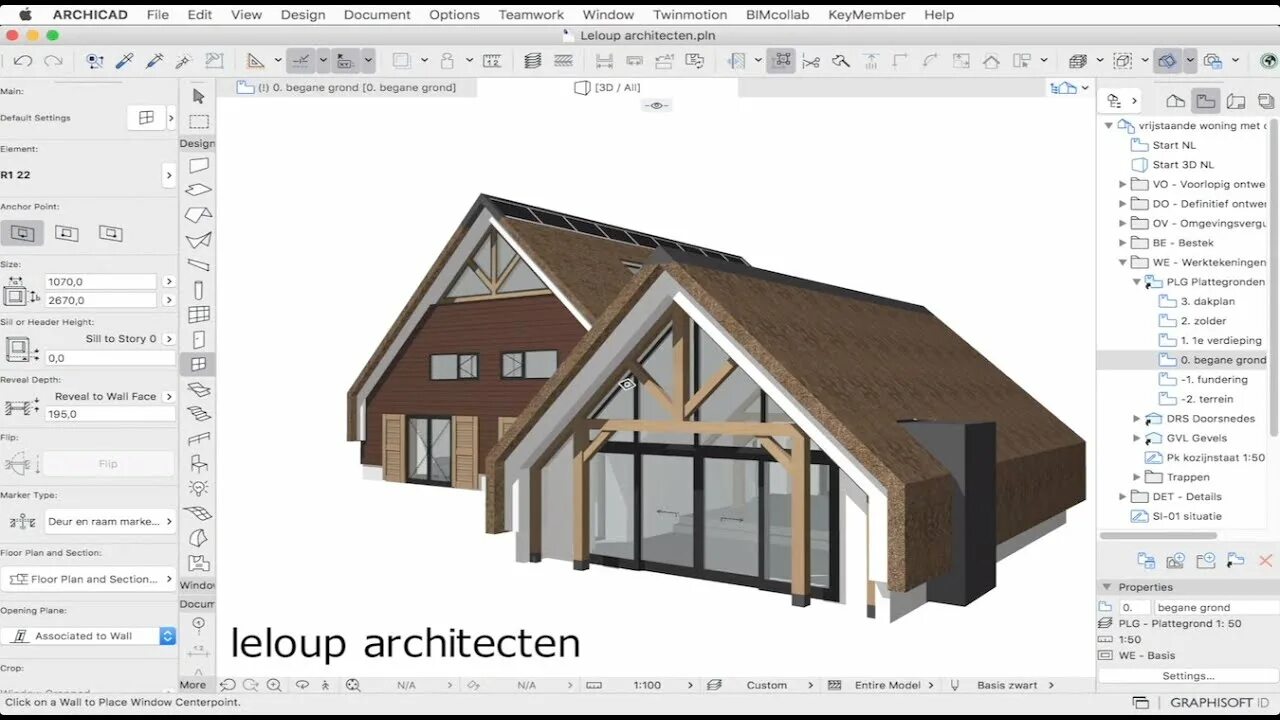Activate the Inject Parameters syringe
Screen dimensions: 1280x720
(154, 61)
